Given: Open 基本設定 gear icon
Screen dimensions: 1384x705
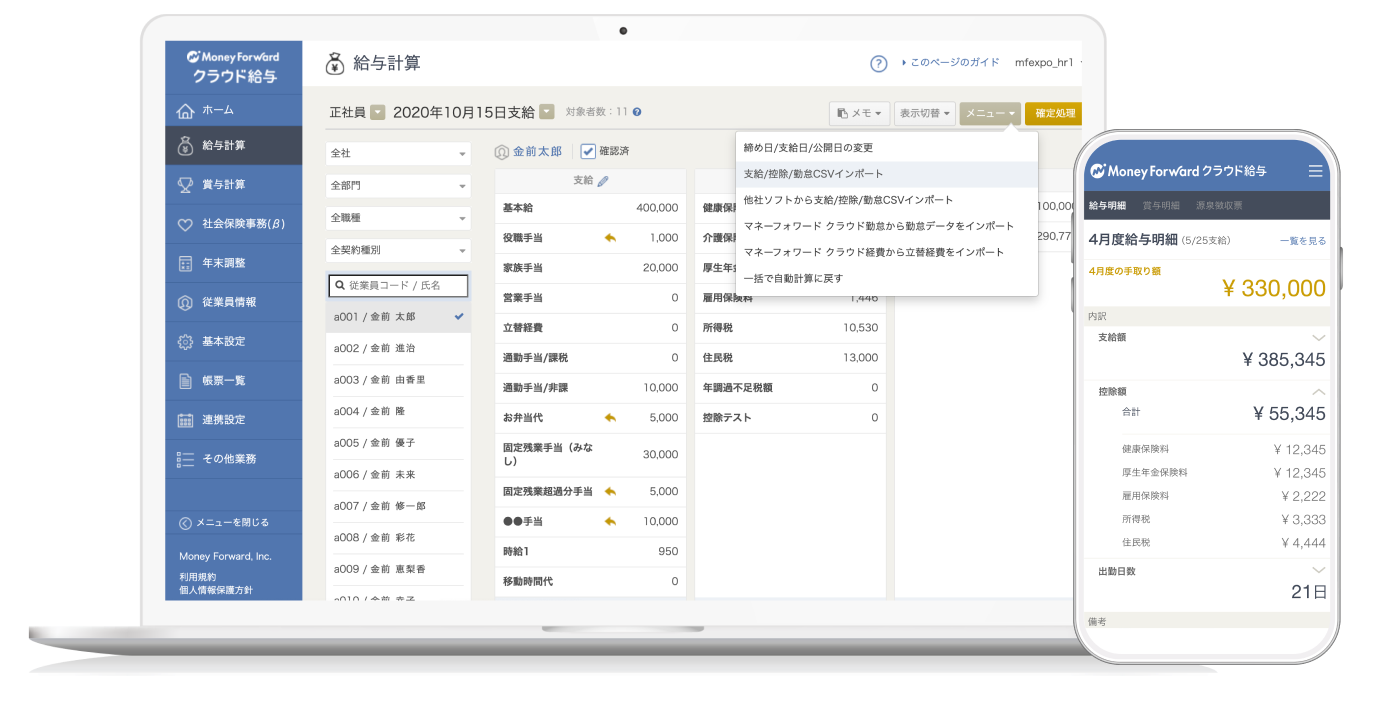Looking at the screenshot, I should (185, 342).
